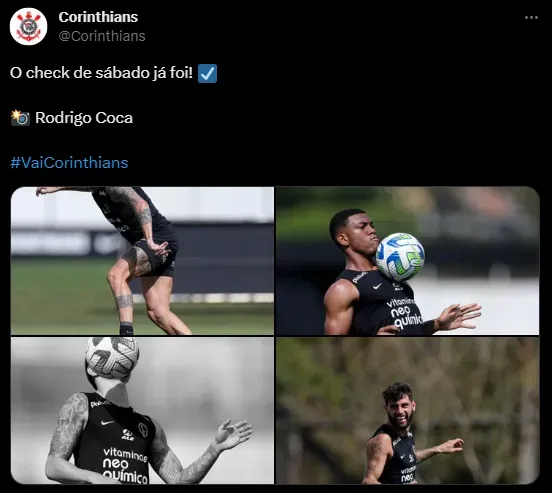Viewport: 552px width, 493px height.
Task: Click the ball in the black-and-white photo
Action: click(x=112, y=358)
